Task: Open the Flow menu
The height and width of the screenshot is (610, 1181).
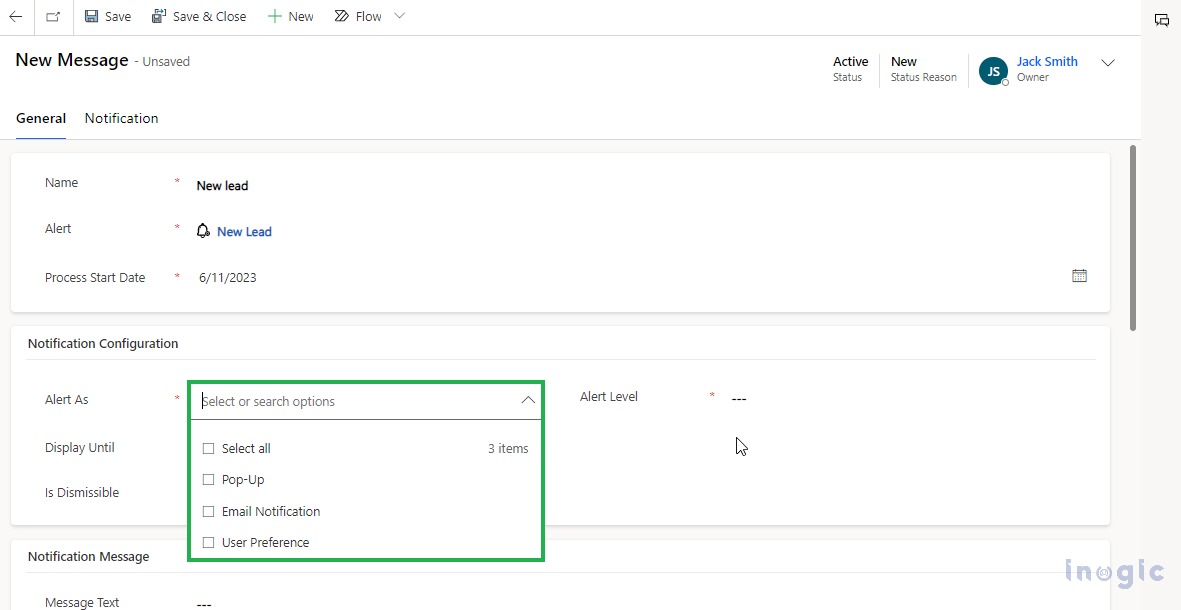Action: (359, 17)
